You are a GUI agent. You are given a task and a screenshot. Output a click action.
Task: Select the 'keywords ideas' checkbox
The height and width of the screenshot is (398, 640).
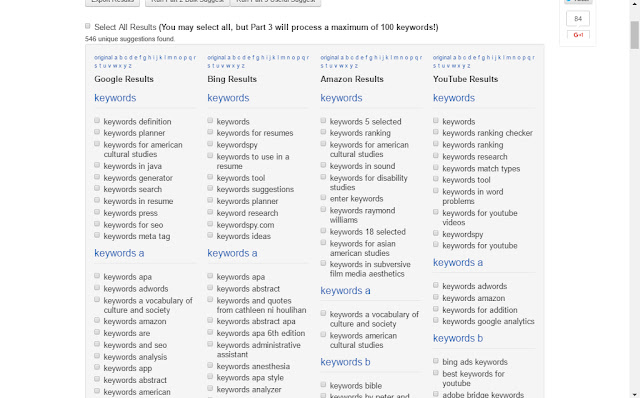point(210,235)
